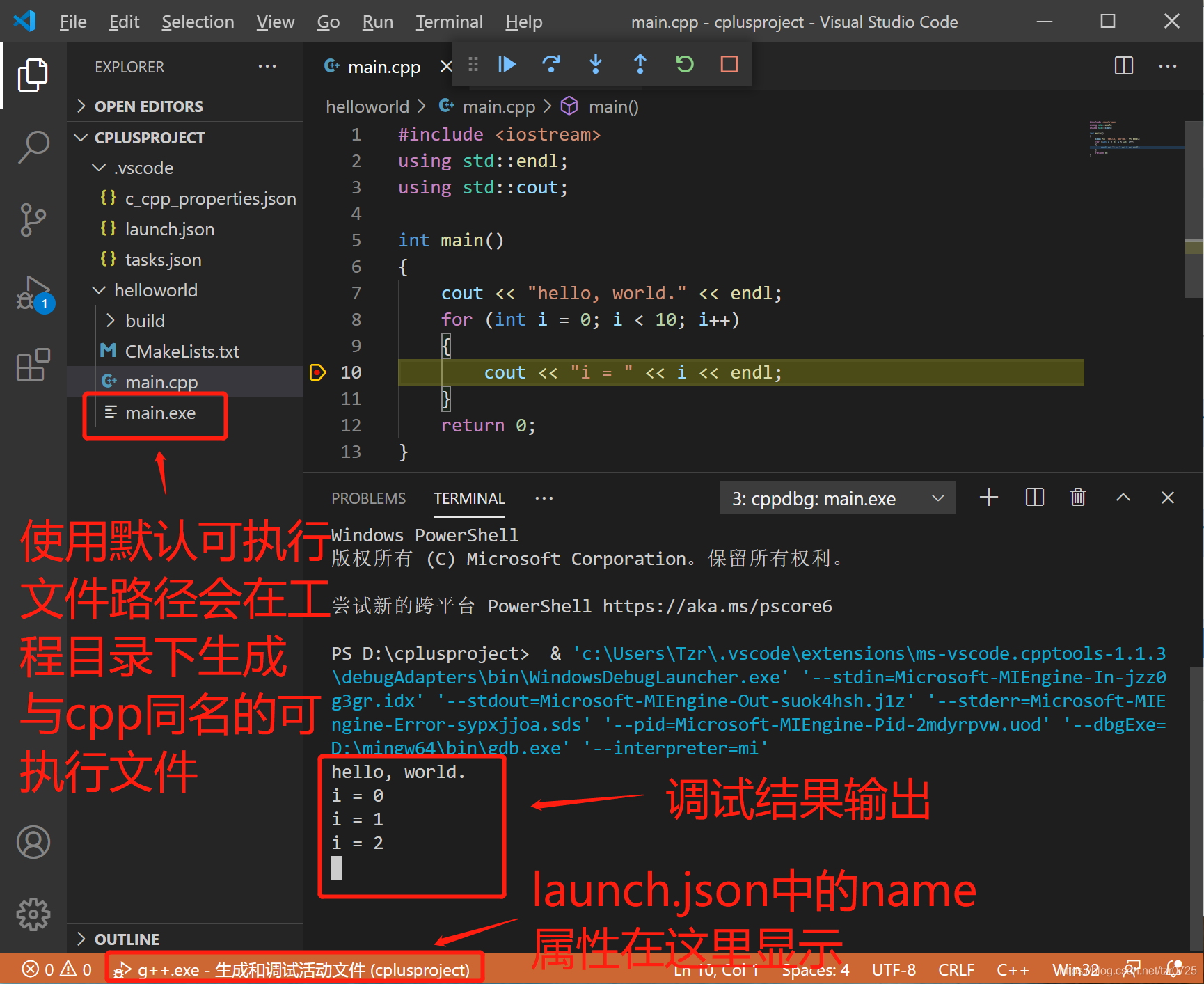
Task: Select main.exe in the file tree
Action: coord(185,413)
